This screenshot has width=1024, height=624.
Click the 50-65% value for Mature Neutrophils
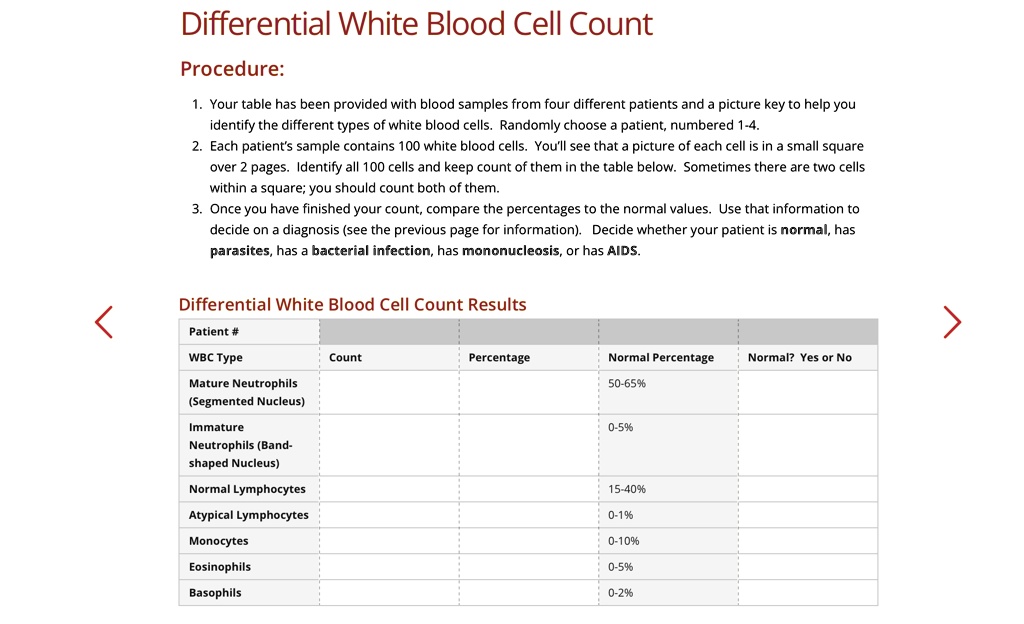(622, 382)
